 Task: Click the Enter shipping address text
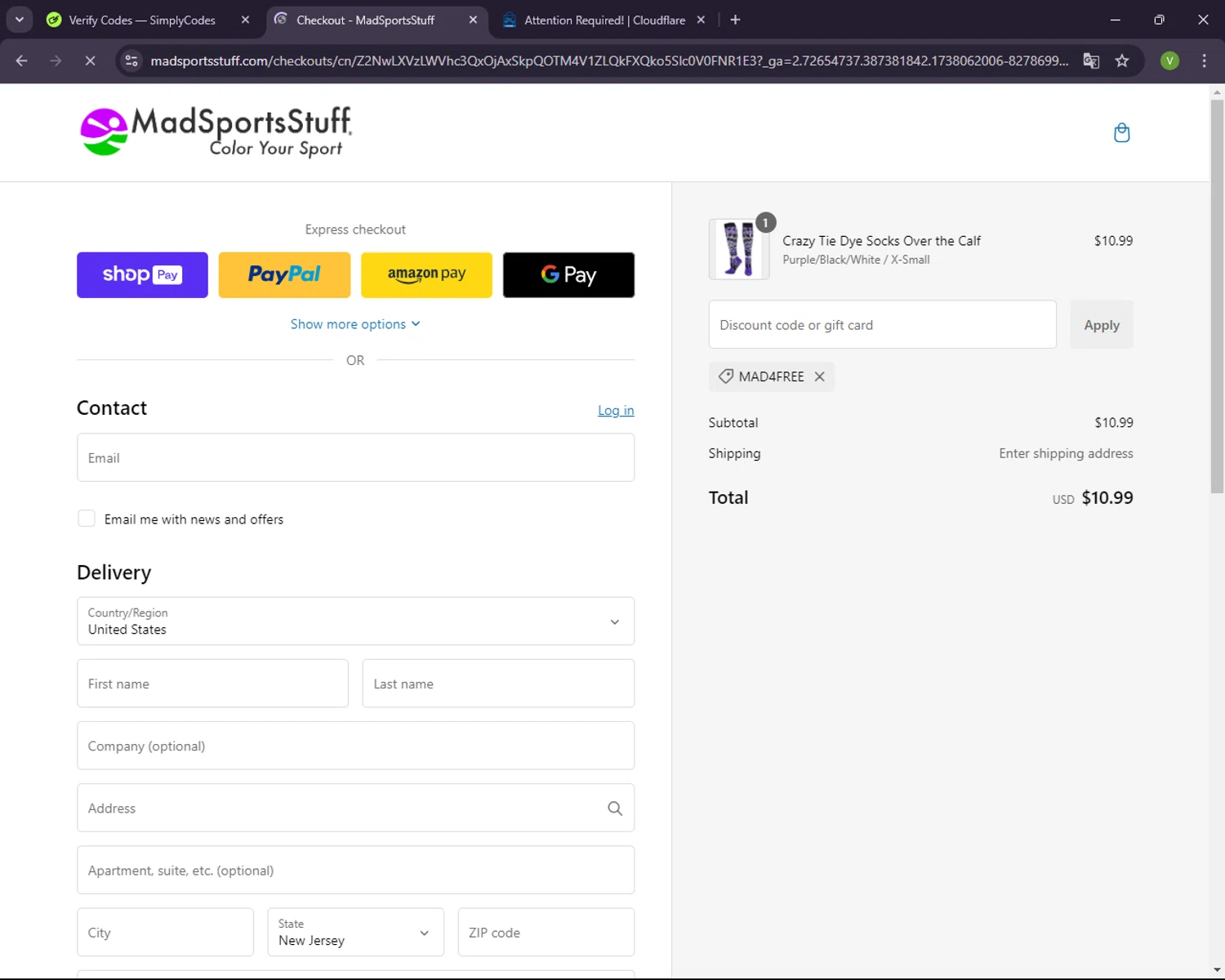pos(1066,453)
